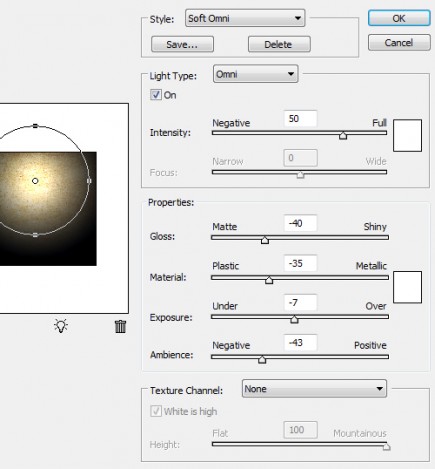Click the Cancel button

click(x=399, y=43)
